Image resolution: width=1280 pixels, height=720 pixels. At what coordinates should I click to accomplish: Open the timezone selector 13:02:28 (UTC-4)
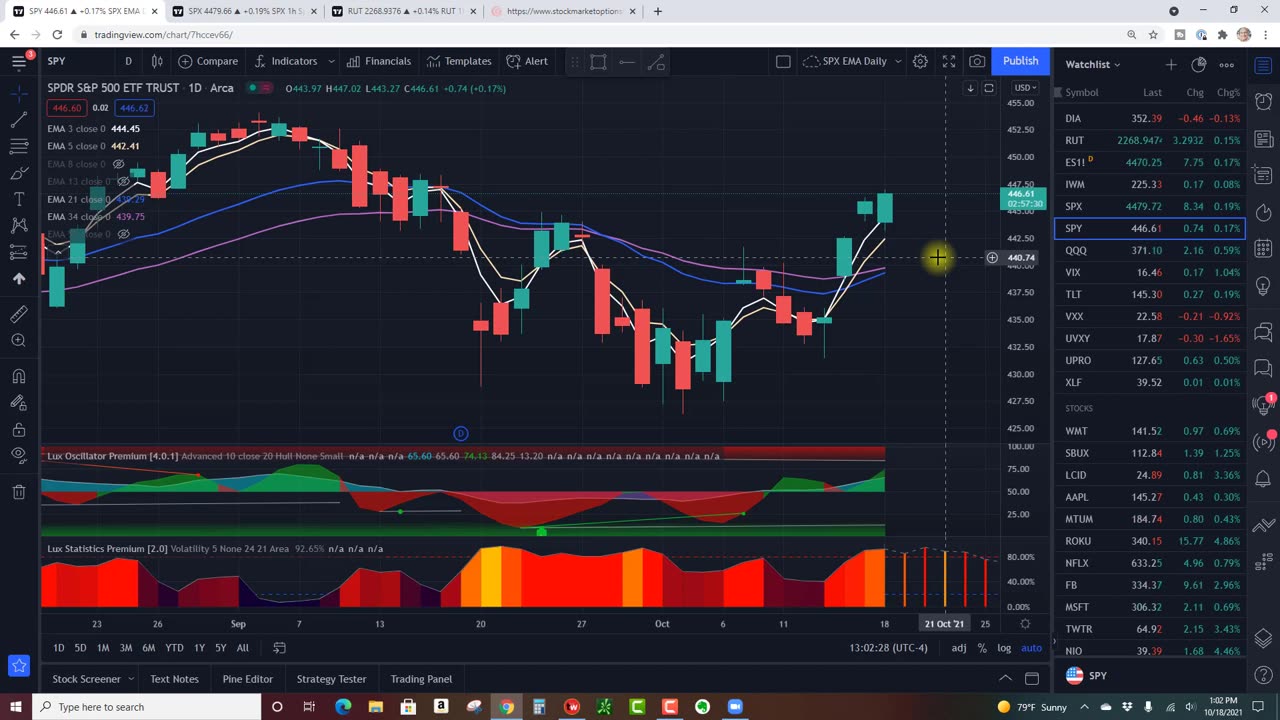[x=888, y=648]
